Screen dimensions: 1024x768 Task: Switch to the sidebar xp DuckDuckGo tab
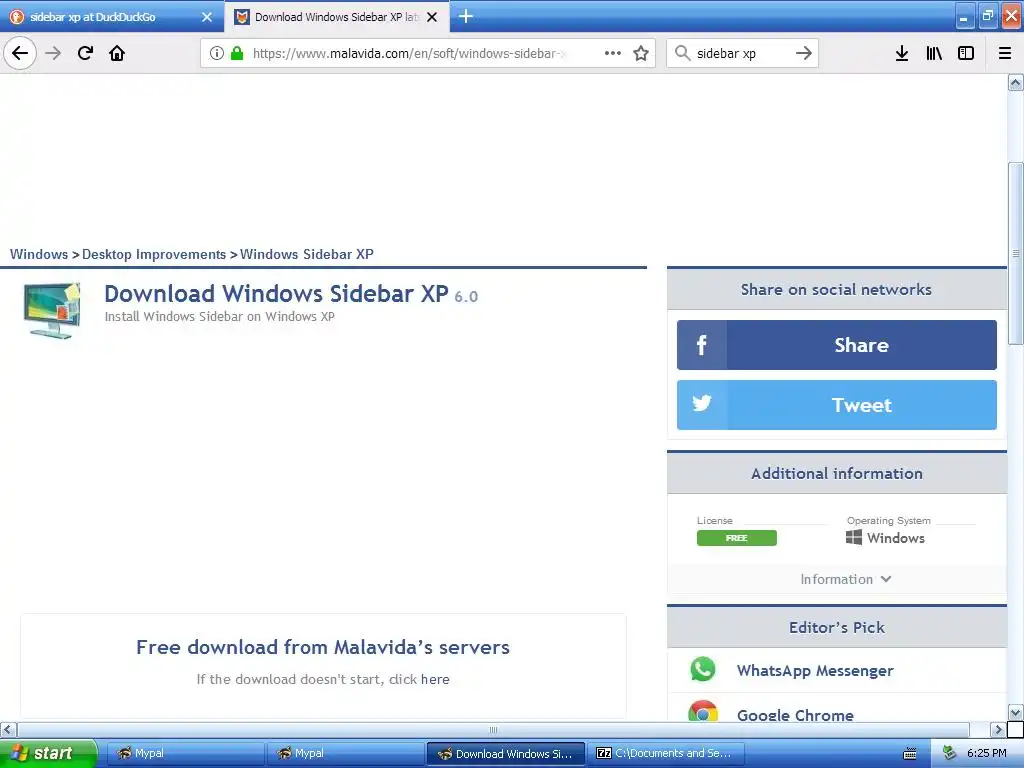pyautogui.click(x=111, y=17)
